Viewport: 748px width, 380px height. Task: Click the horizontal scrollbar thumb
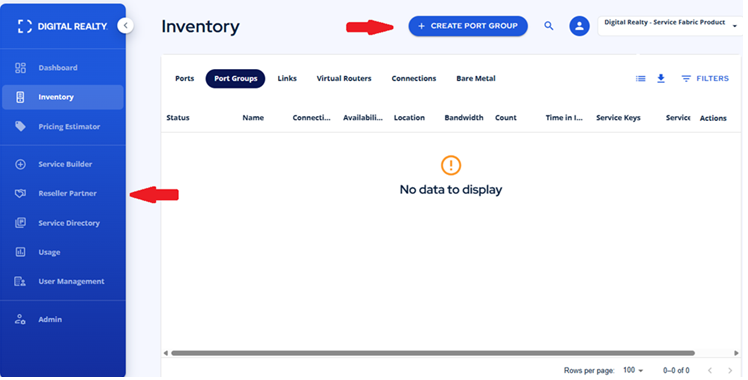[x=433, y=353]
